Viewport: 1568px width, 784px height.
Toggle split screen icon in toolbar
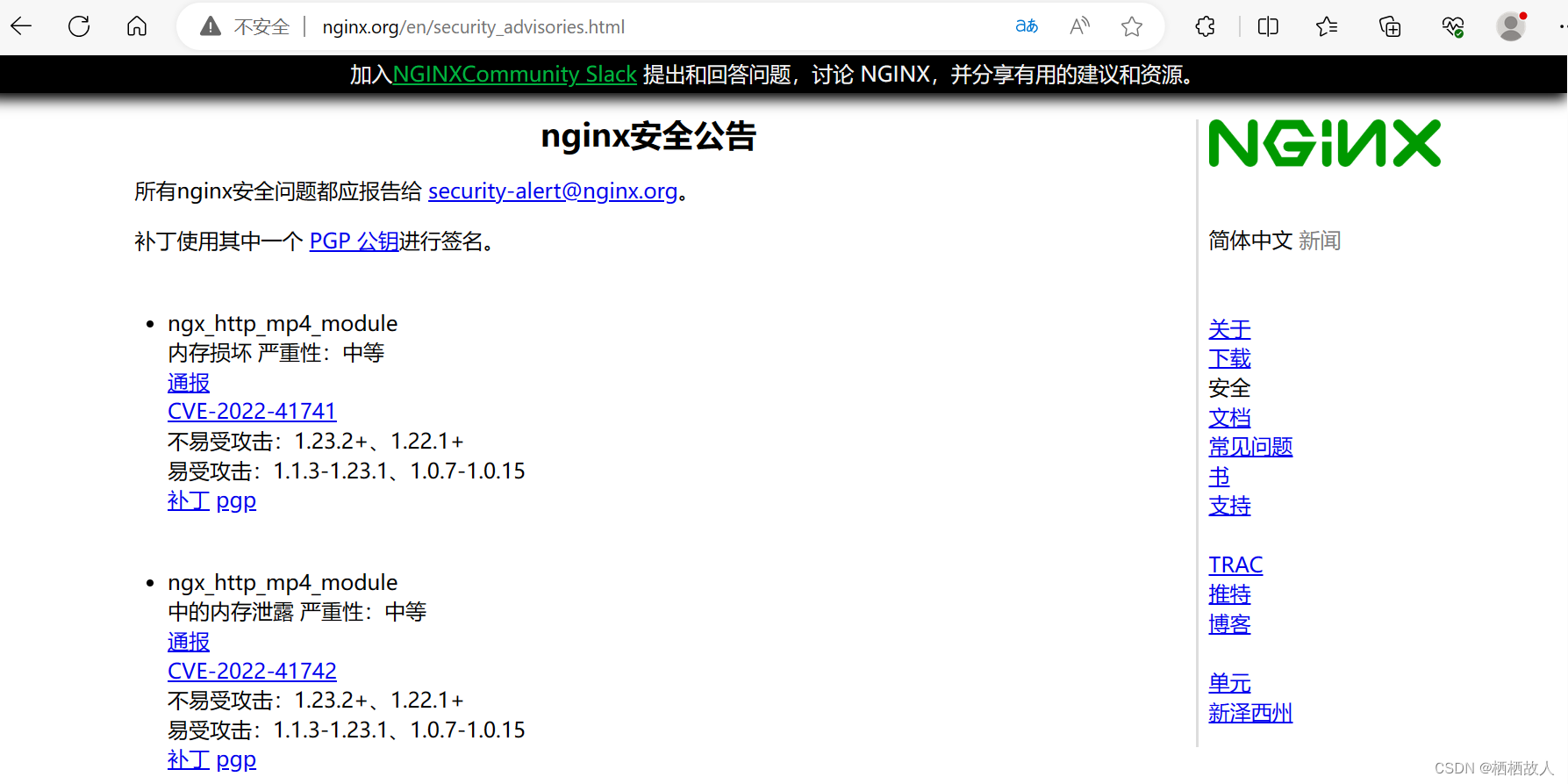point(1268,26)
